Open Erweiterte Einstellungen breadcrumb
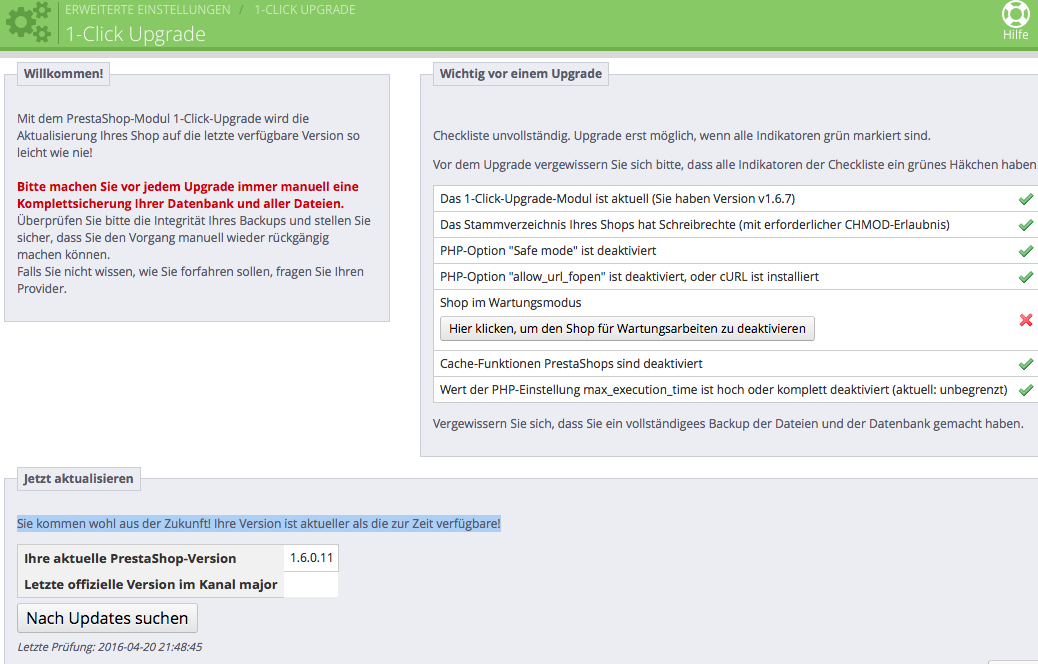1038x664 pixels. 148,10
